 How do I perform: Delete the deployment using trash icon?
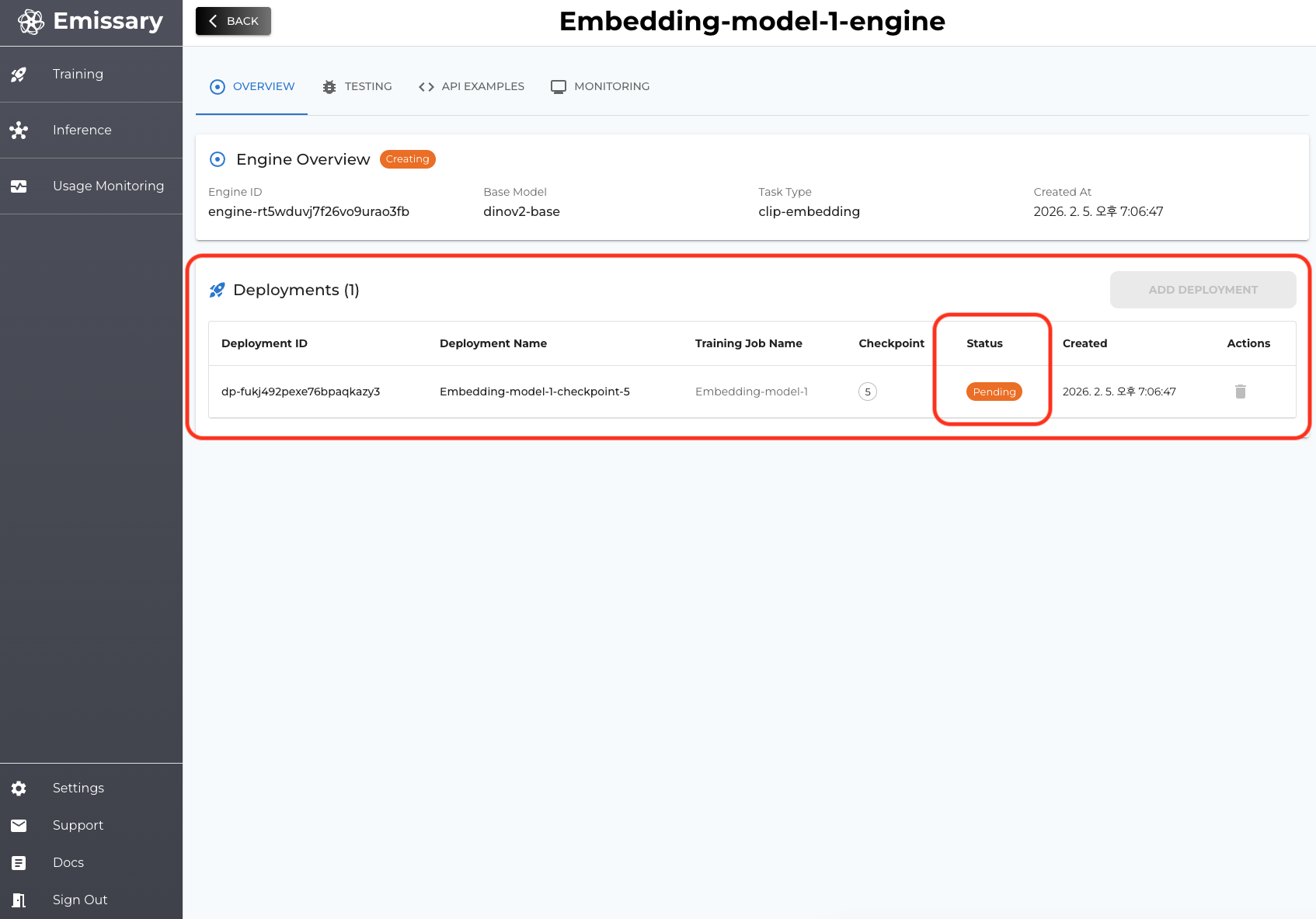[1240, 392]
